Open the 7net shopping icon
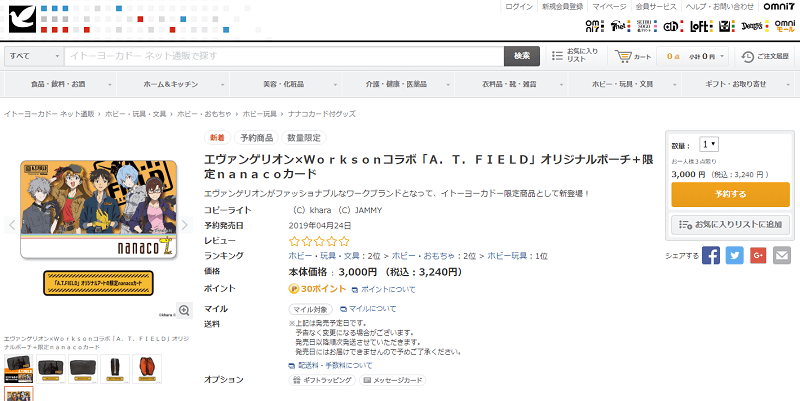800x401 pixels. point(620,26)
